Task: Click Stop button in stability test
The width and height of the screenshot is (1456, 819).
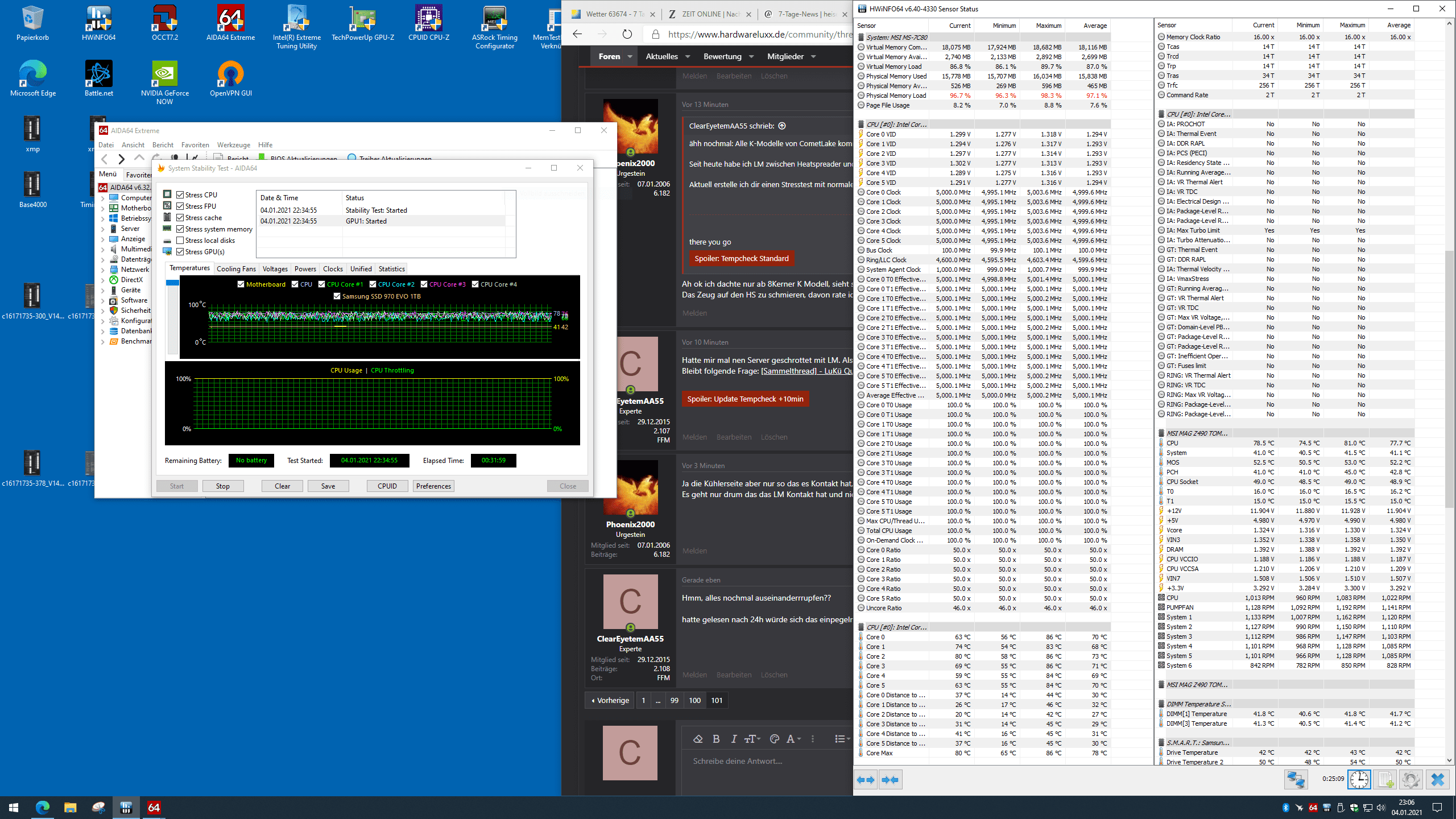Action: [223, 486]
